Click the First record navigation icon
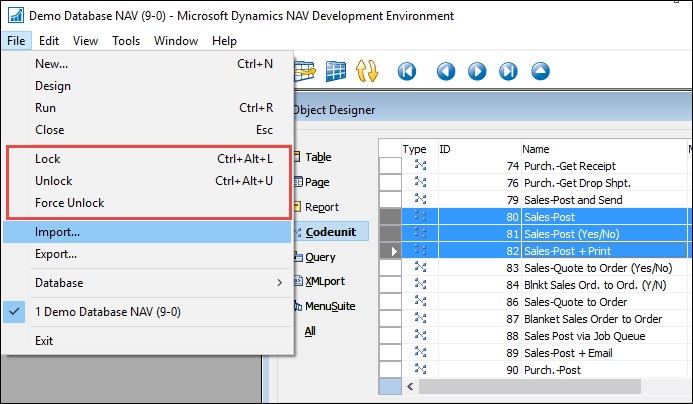The width and height of the screenshot is (693, 404). coord(407,71)
